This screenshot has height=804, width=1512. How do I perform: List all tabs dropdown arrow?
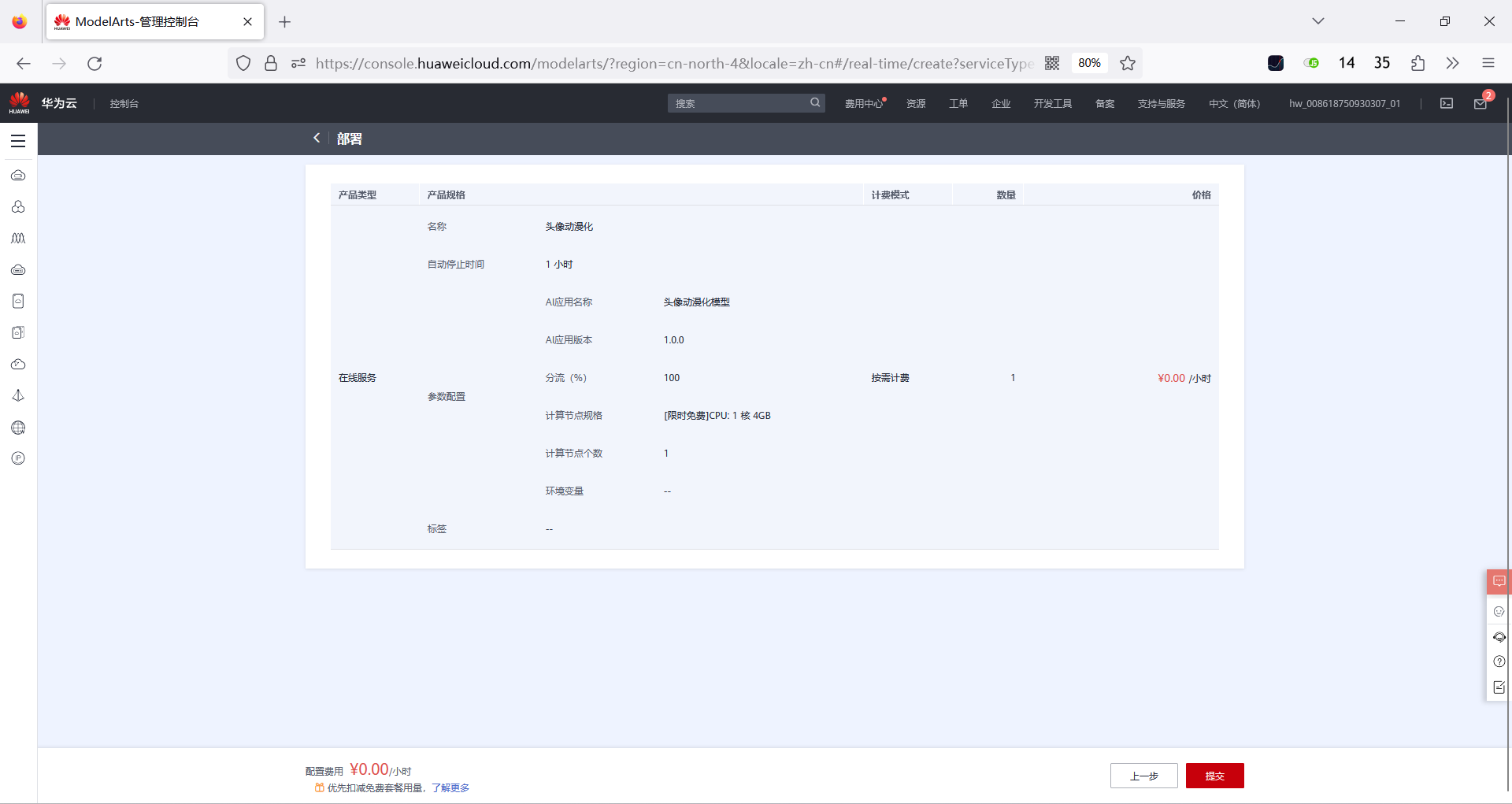[x=1318, y=21]
